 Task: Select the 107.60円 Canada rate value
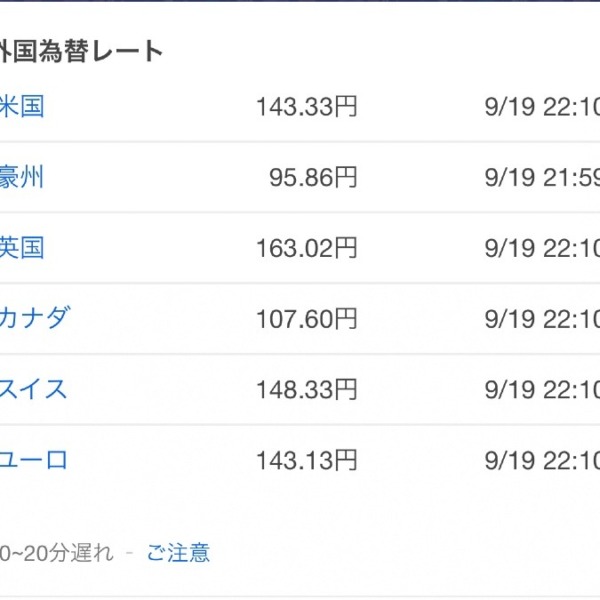tap(307, 318)
